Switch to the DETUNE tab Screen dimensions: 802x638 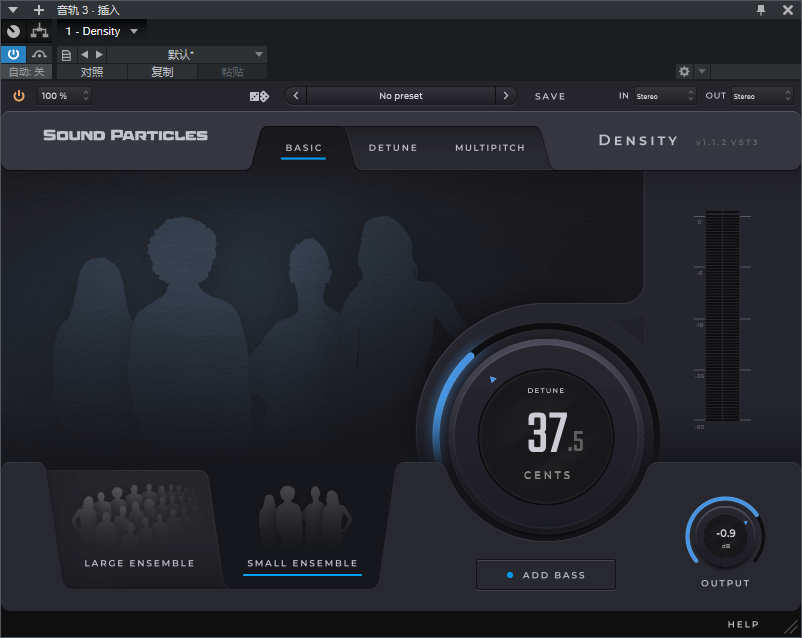click(393, 148)
